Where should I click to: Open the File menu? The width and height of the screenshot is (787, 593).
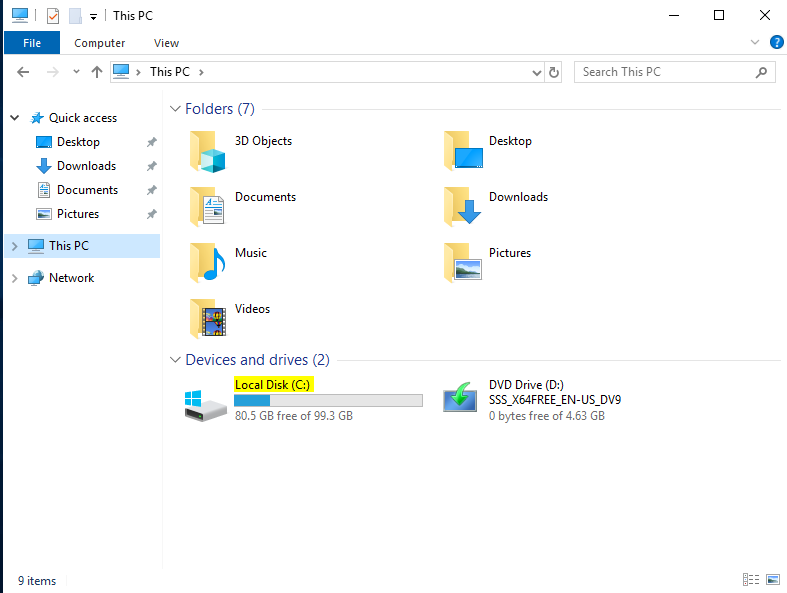tap(32, 43)
